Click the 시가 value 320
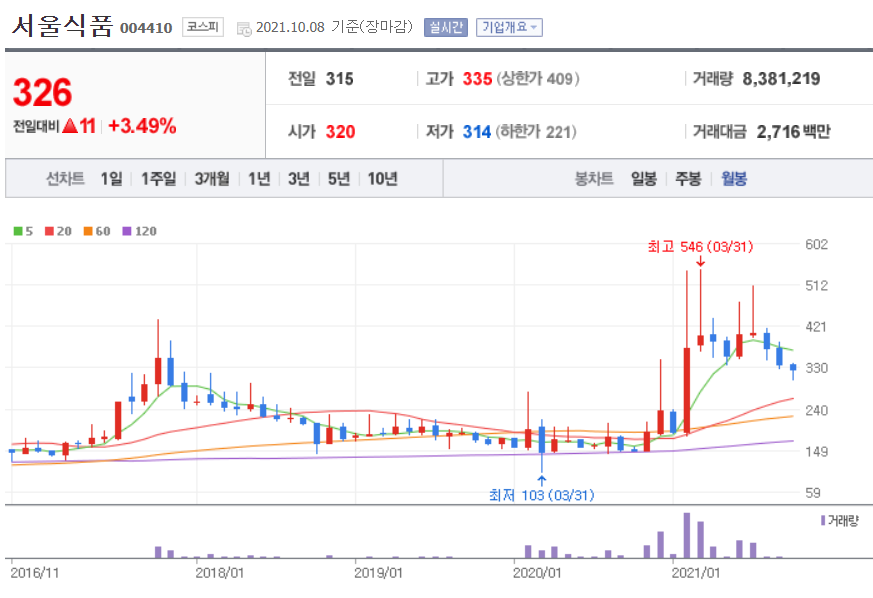The image size is (873, 598). tap(340, 132)
